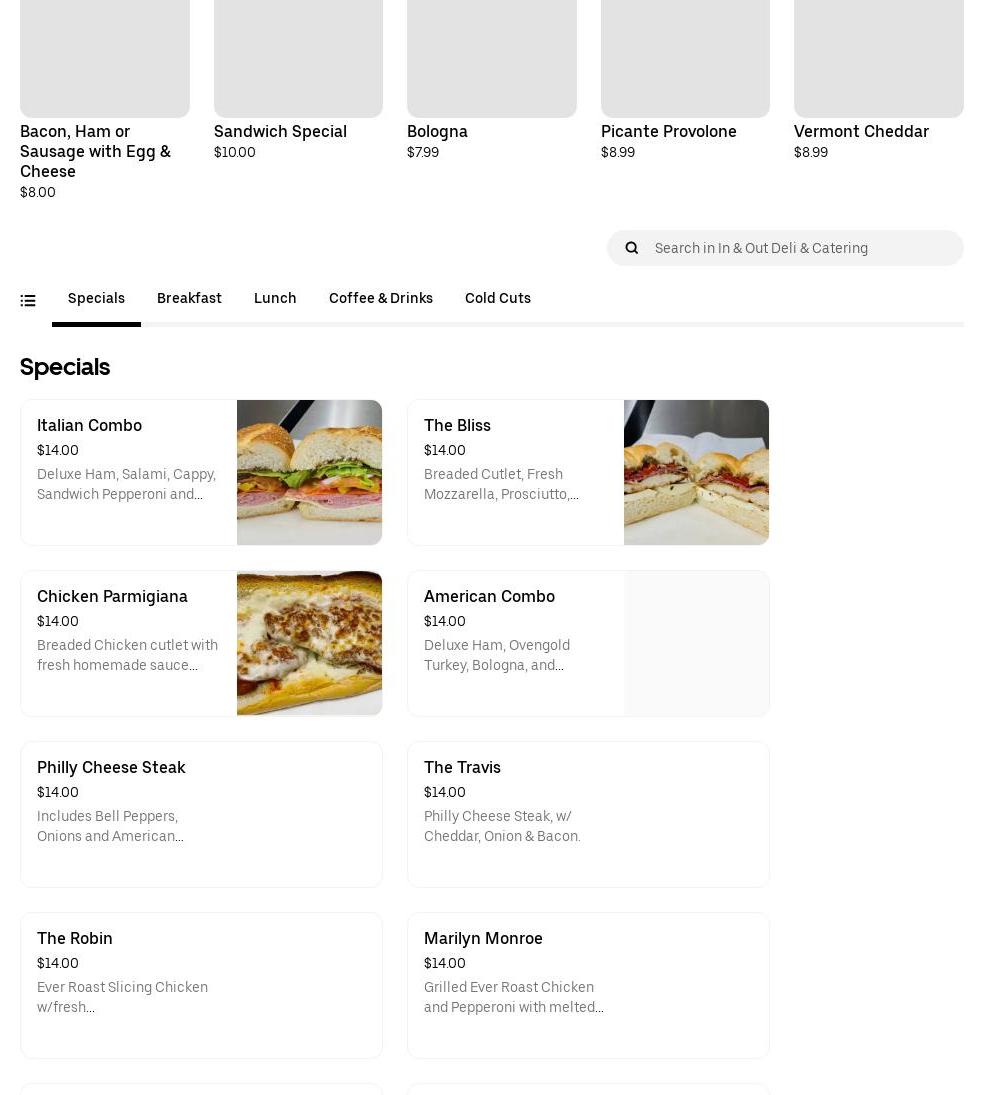The image size is (984, 1095).
Task: Pick The Robin menu item
Action: (75, 938)
